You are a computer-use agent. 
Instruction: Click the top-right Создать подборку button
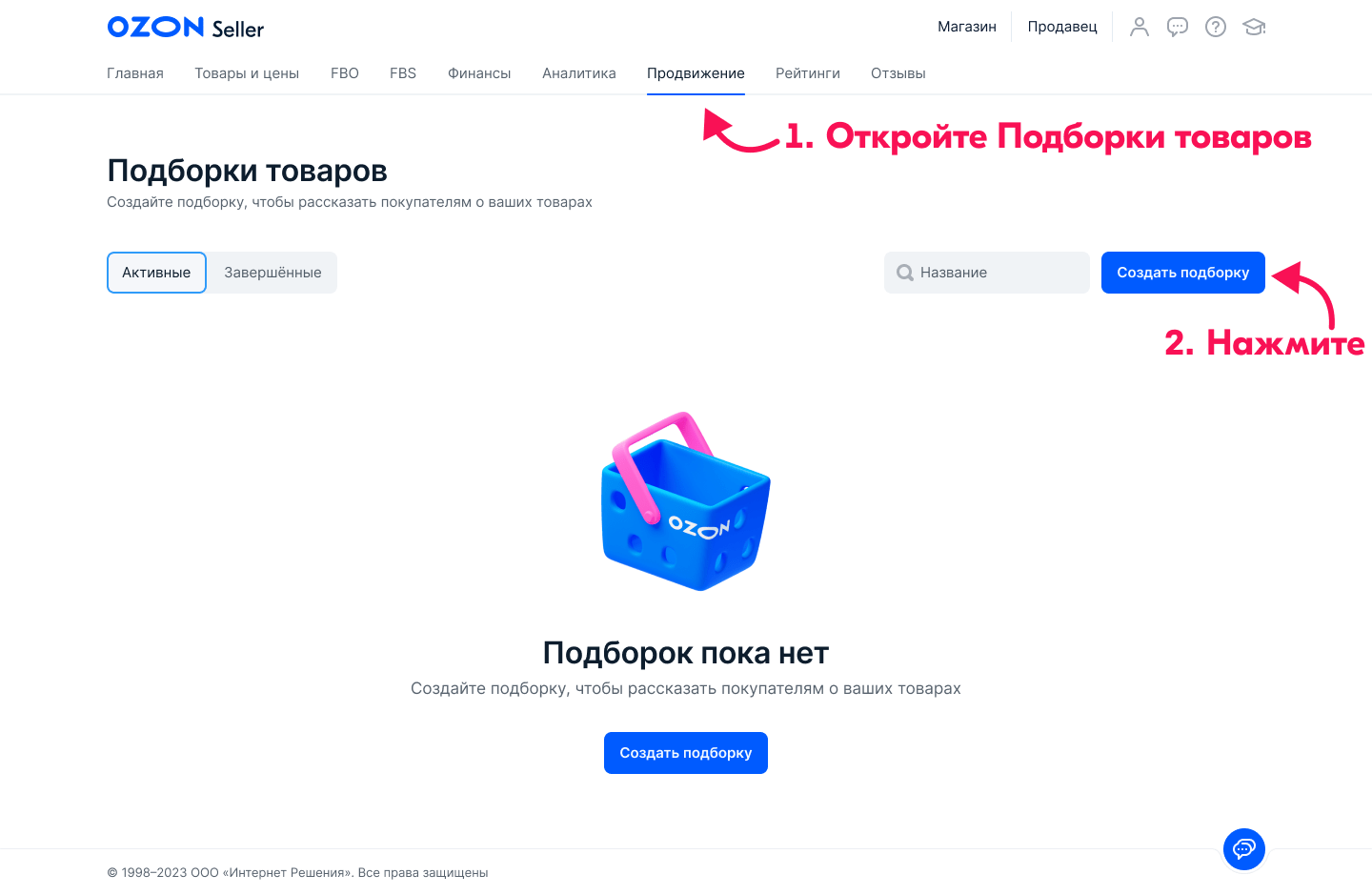pyautogui.click(x=1183, y=273)
